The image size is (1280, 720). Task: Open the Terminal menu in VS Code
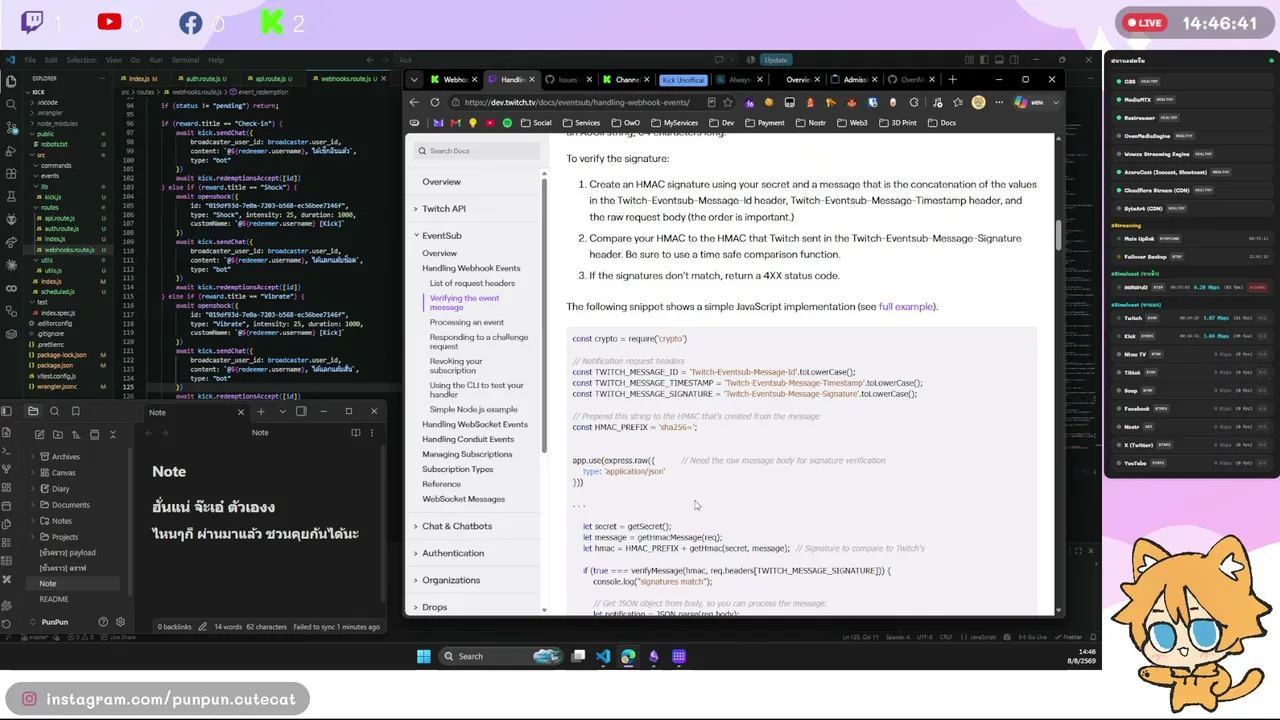coord(185,60)
